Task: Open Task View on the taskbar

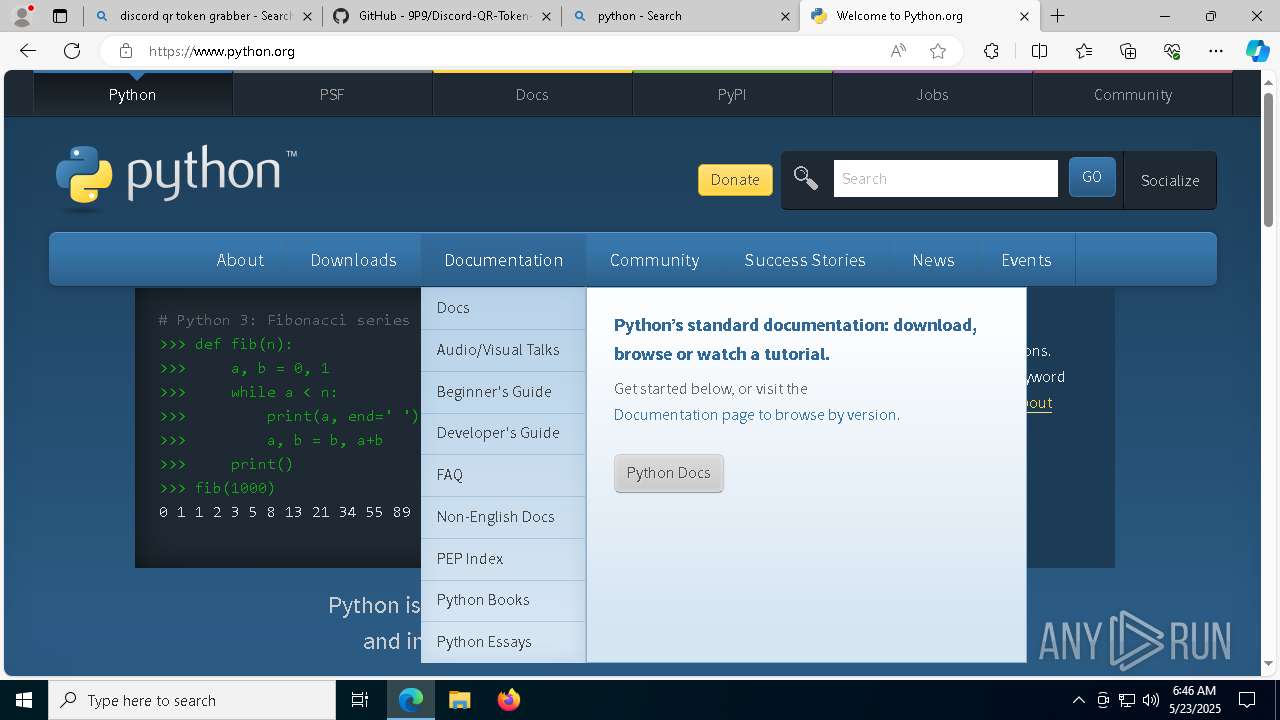Action: (360, 700)
